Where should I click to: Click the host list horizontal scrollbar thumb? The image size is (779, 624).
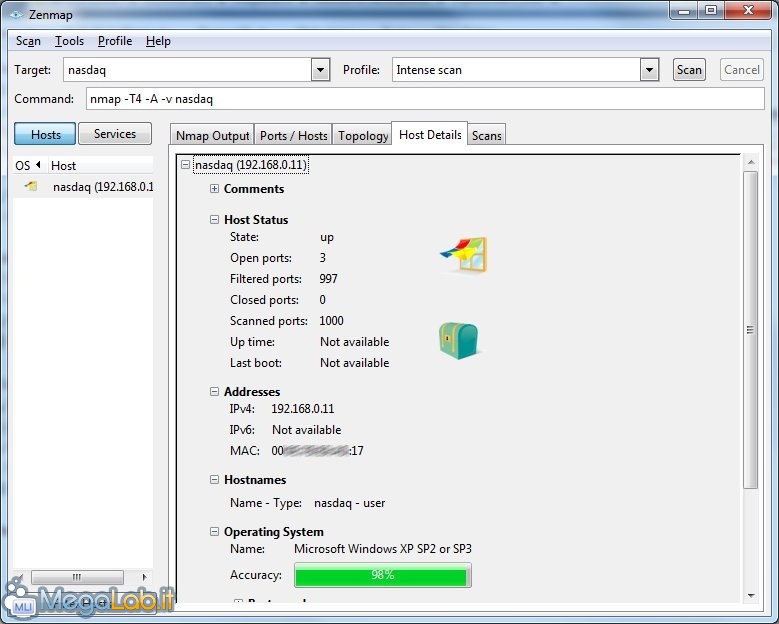77,577
